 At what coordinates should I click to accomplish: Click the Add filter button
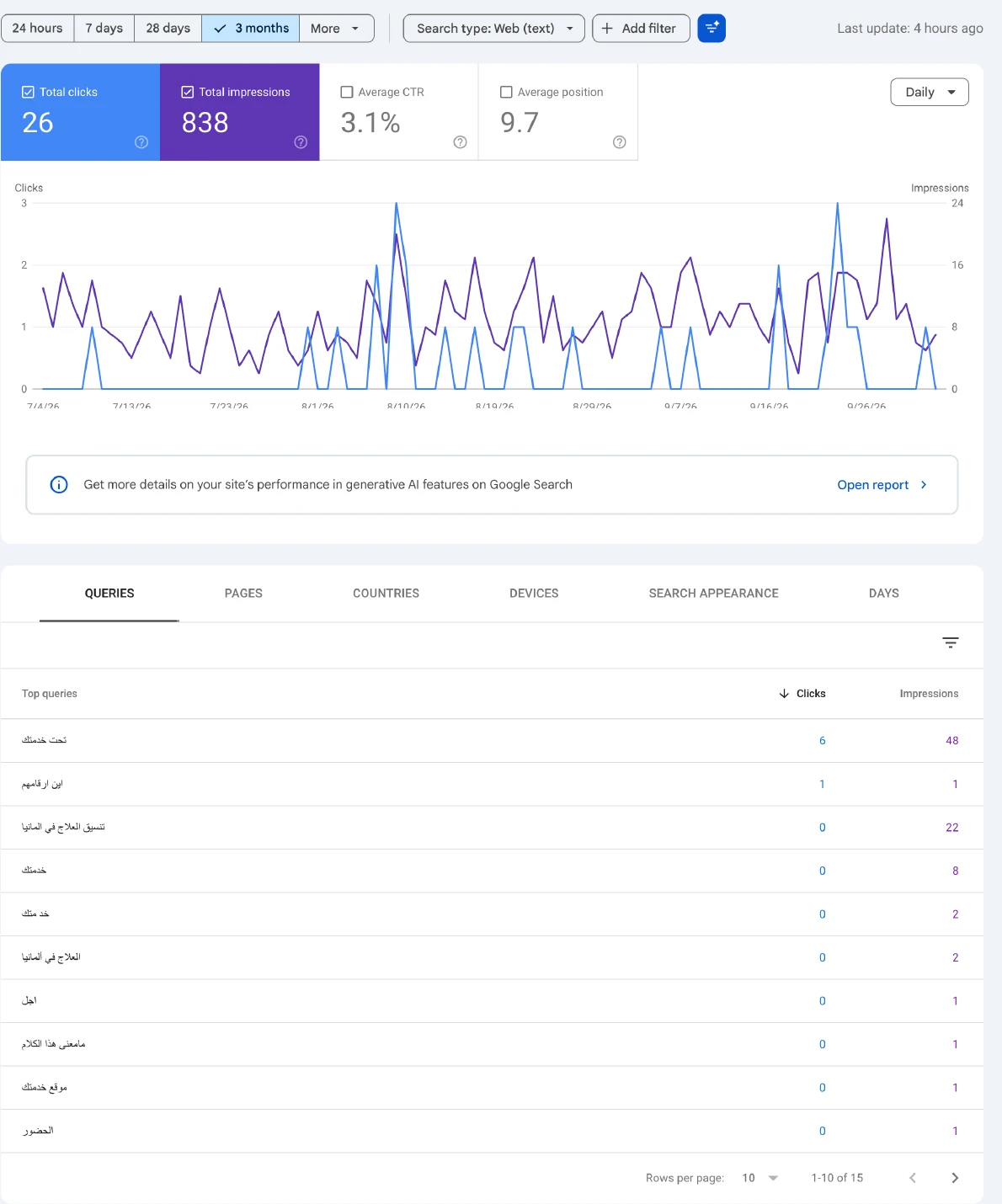click(641, 29)
